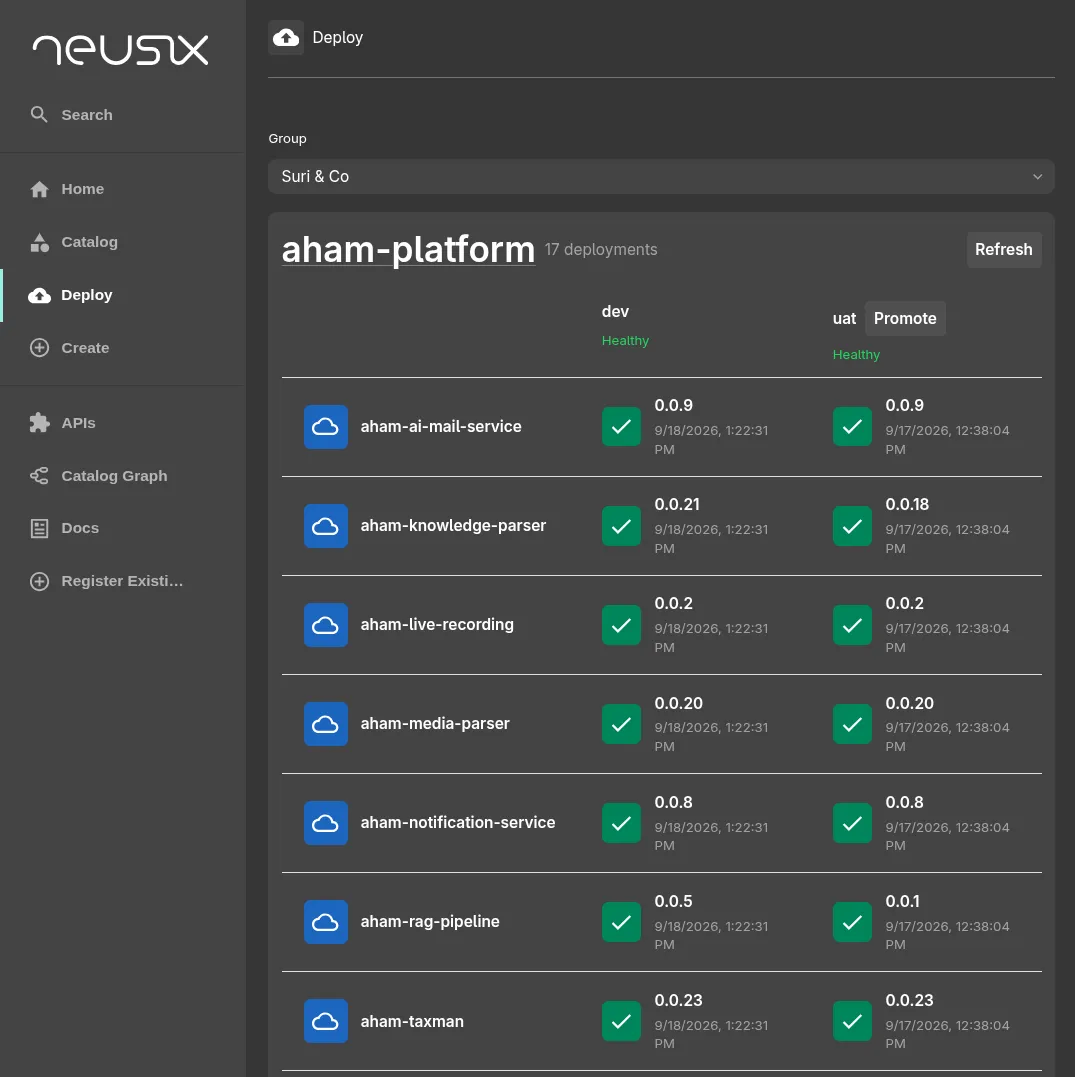Open Create from the sidebar
This screenshot has height=1077, width=1075.
click(x=122, y=348)
